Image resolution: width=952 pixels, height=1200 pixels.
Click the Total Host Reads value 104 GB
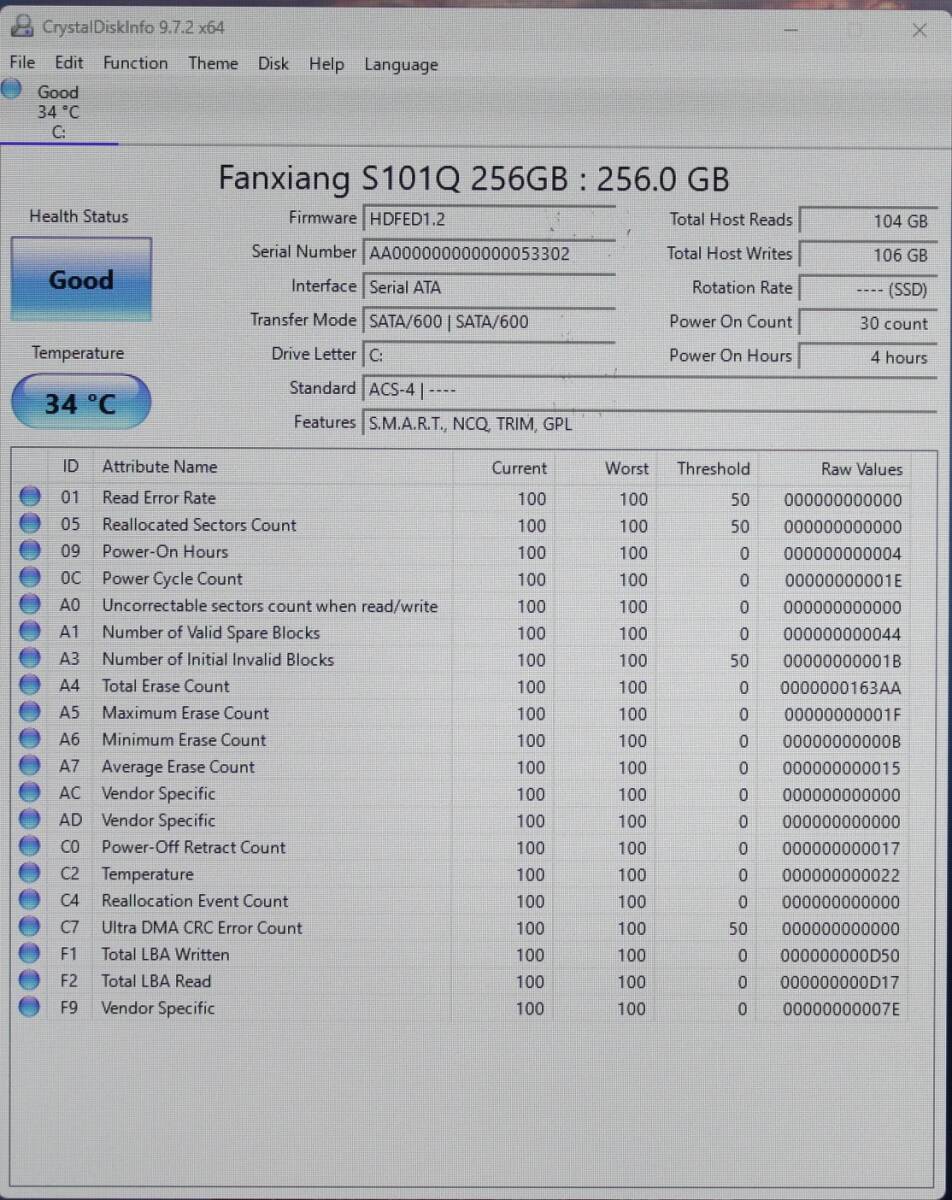[x=869, y=221]
